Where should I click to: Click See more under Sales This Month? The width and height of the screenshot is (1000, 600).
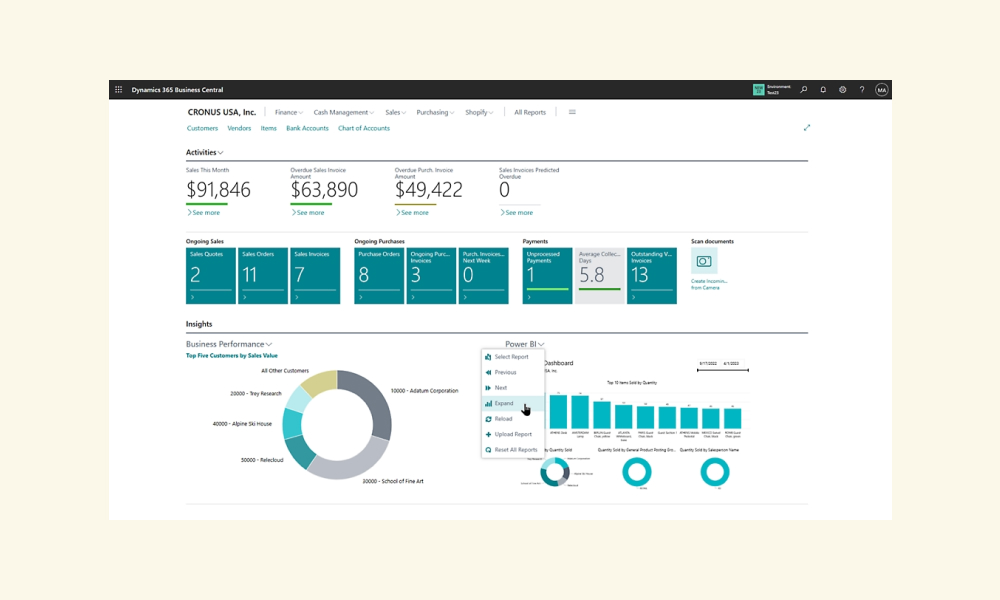[203, 213]
